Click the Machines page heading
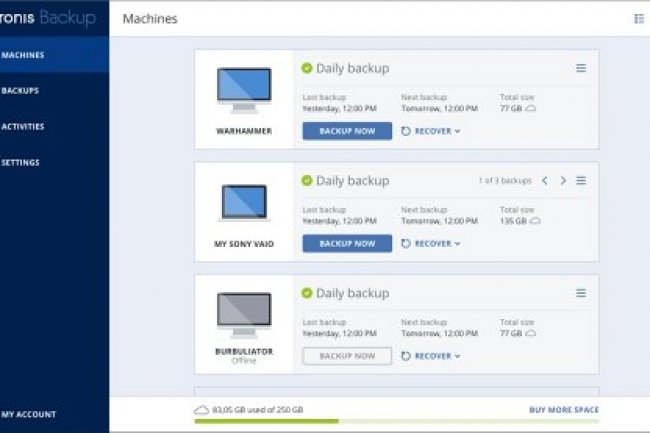This screenshot has height=433, width=650. point(150,19)
